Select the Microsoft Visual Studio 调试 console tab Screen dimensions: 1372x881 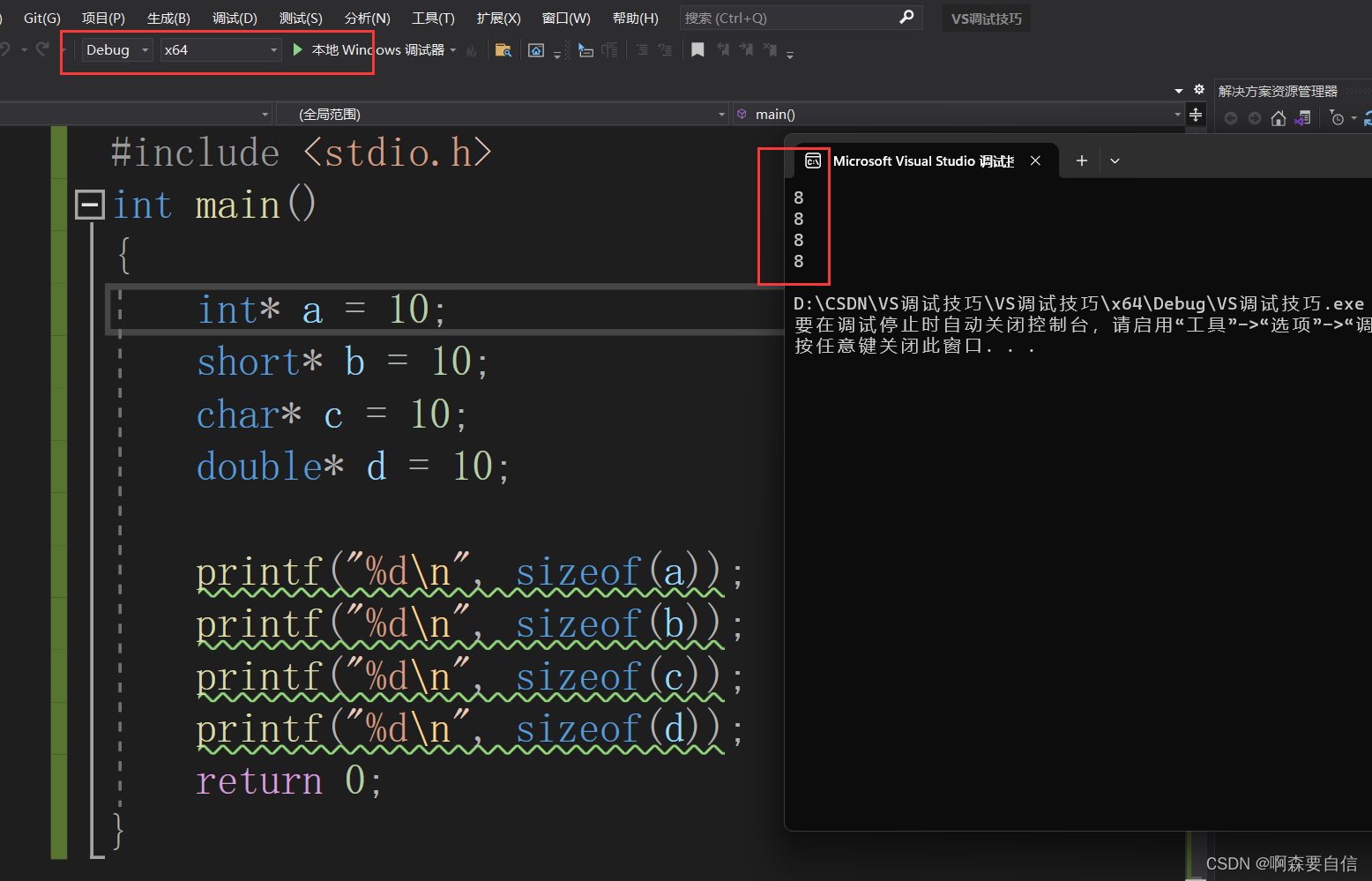point(922,161)
